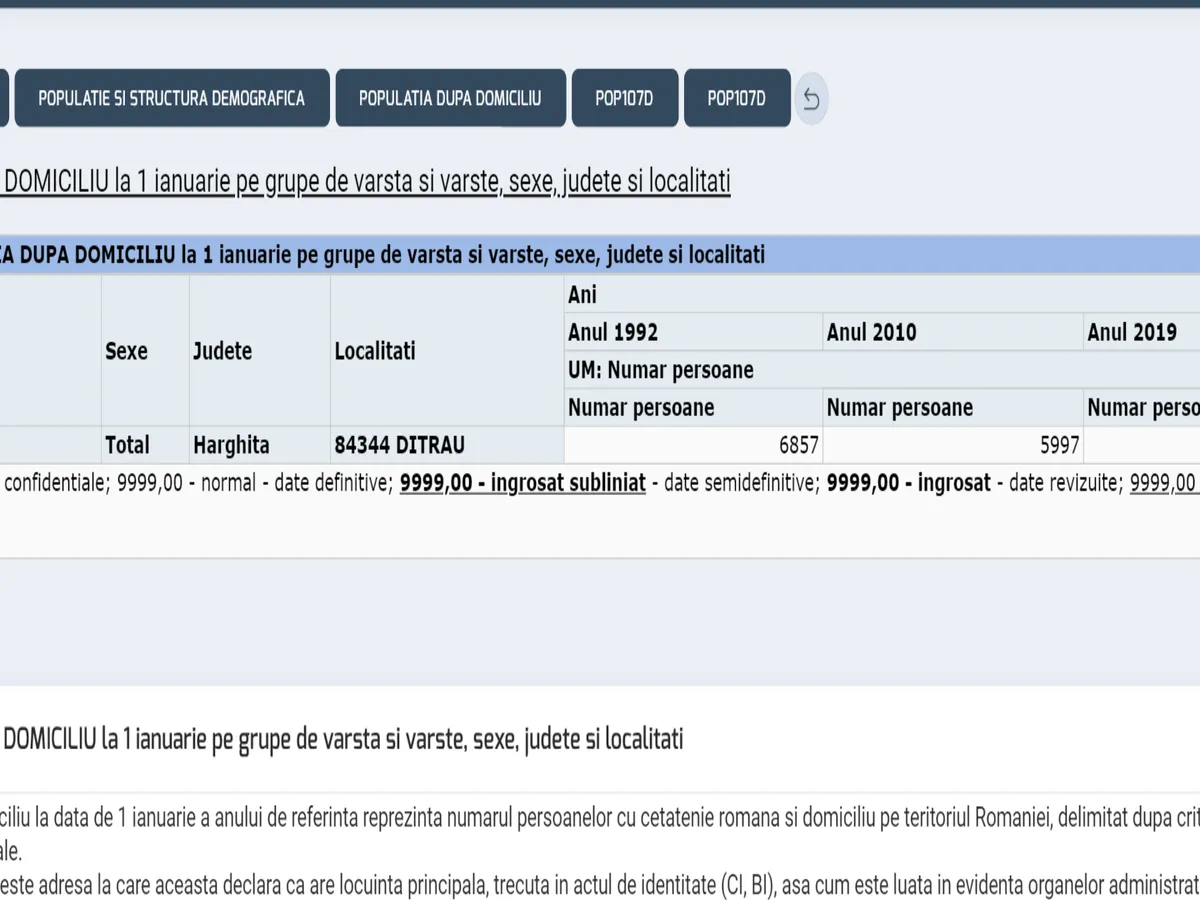1200x900 pixels.
Task: Click the 5997 population value for 2010
Action: (1058, 446)
